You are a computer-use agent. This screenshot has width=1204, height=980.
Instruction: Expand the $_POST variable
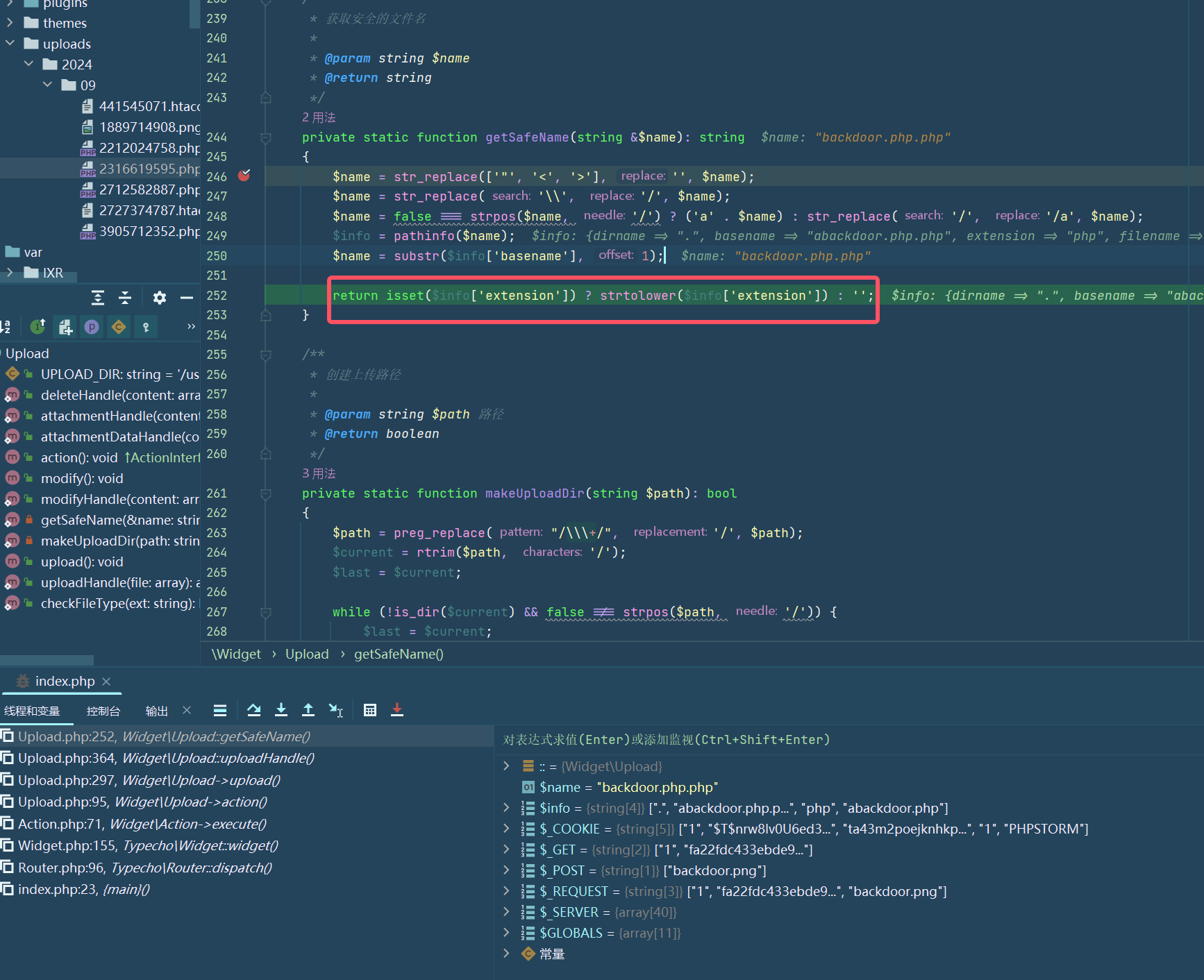click(x=507, y=870)
